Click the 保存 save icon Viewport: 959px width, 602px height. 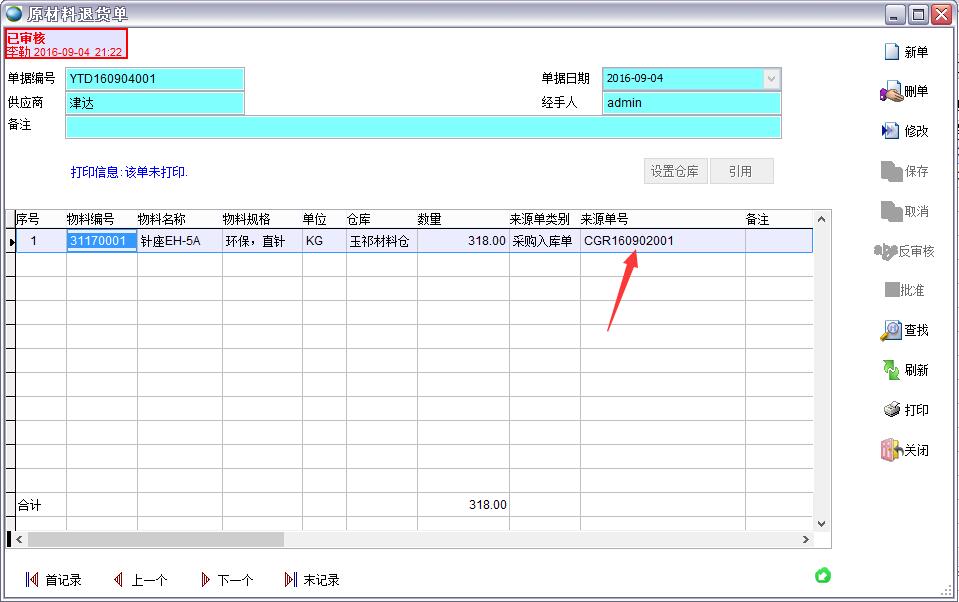click(x=908, y=170)
